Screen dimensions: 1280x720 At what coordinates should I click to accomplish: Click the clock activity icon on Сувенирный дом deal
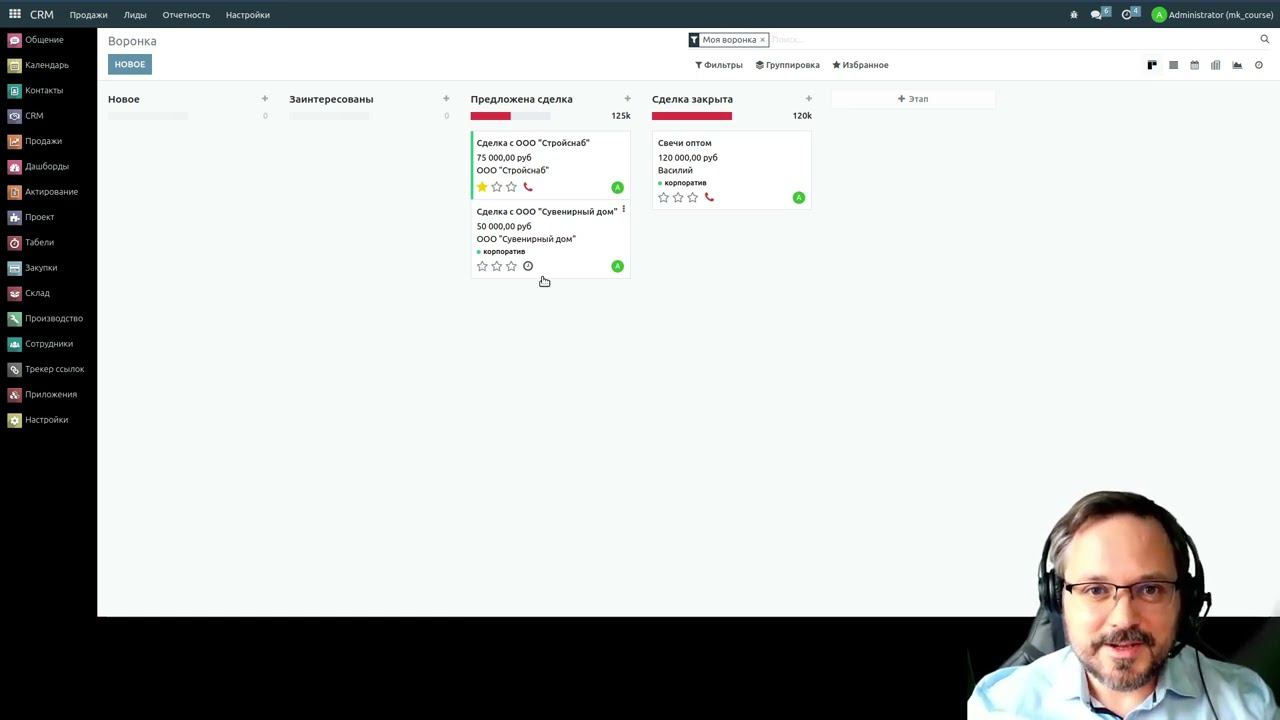point(528,266)
